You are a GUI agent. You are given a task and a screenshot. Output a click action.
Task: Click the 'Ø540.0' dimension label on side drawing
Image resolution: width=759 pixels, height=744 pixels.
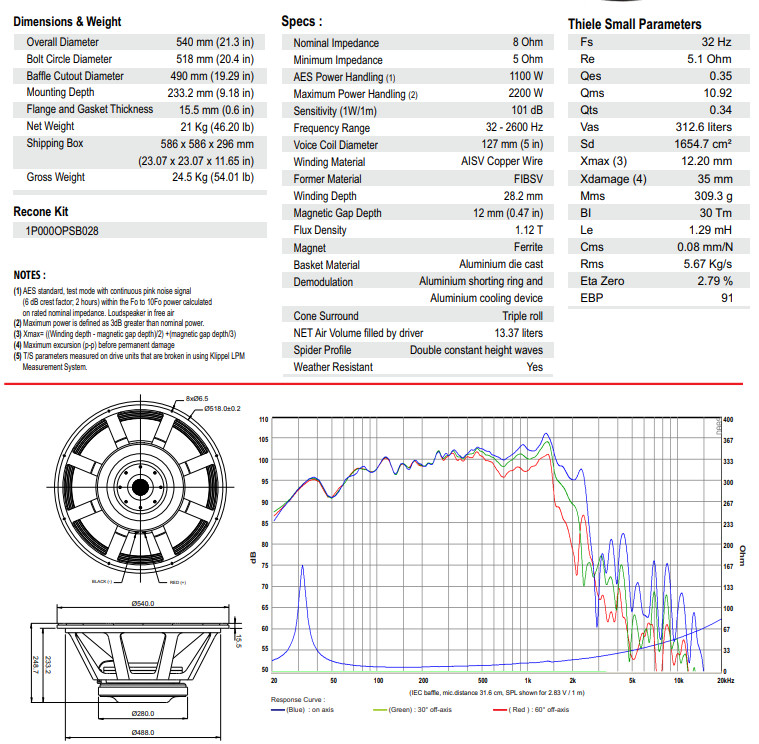click(143, 604)
